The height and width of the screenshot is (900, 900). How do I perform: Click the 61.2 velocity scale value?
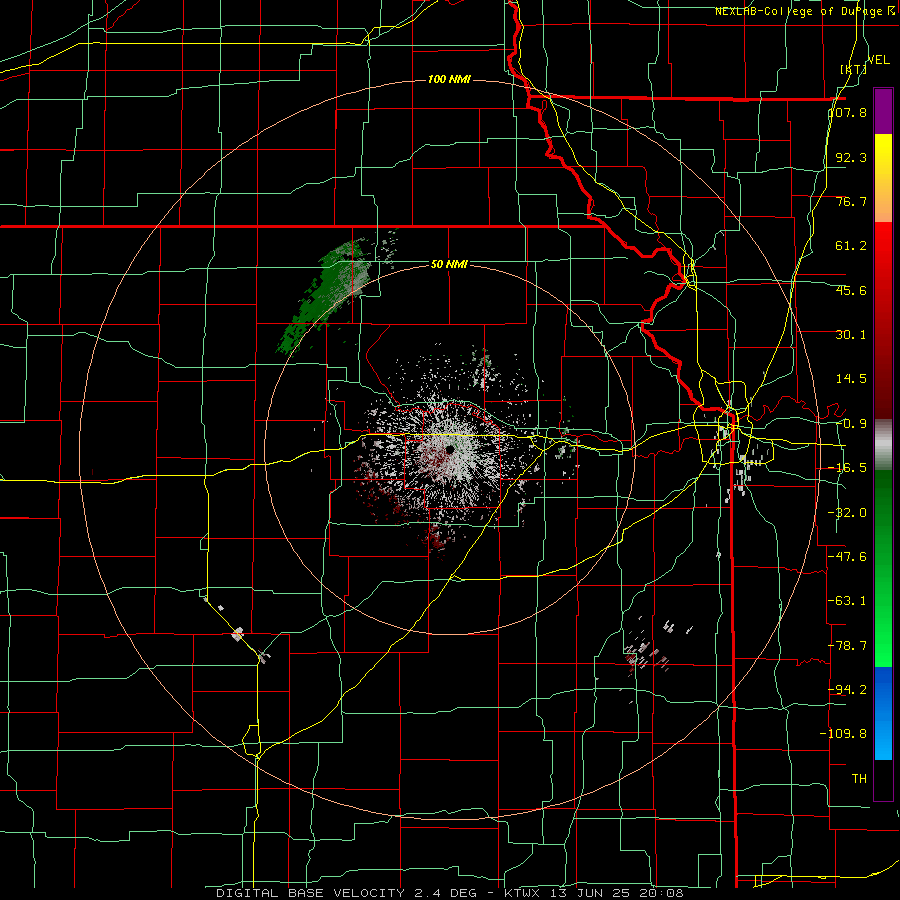pos(851,246)
